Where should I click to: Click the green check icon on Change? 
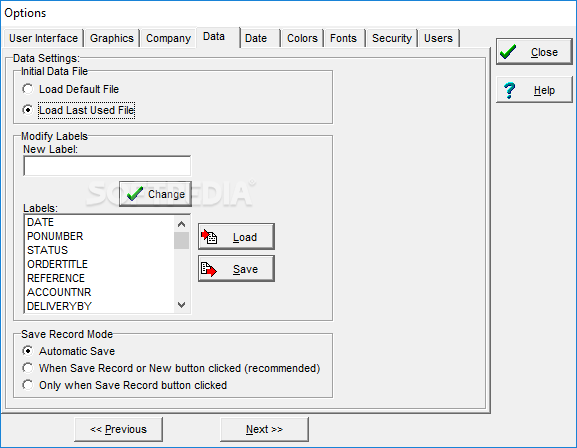(135, 194)
